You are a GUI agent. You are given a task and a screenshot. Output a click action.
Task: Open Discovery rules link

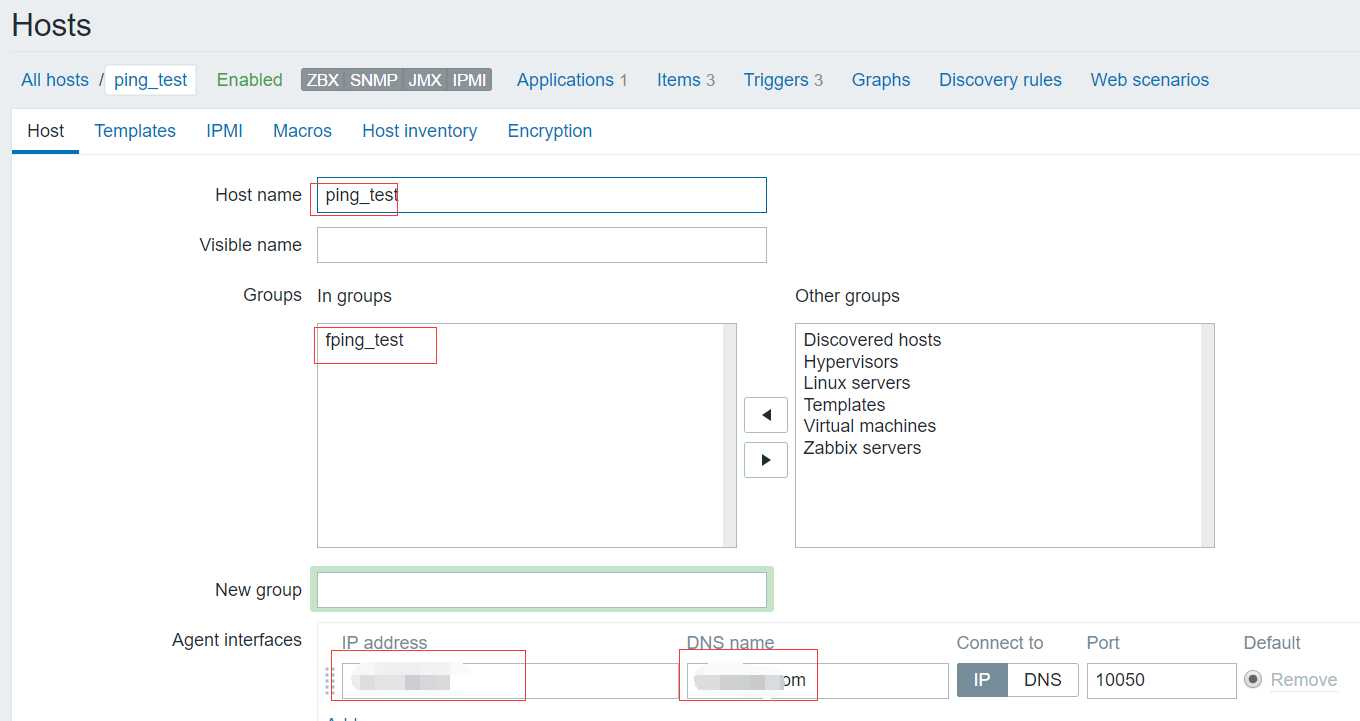[1000, 80]
